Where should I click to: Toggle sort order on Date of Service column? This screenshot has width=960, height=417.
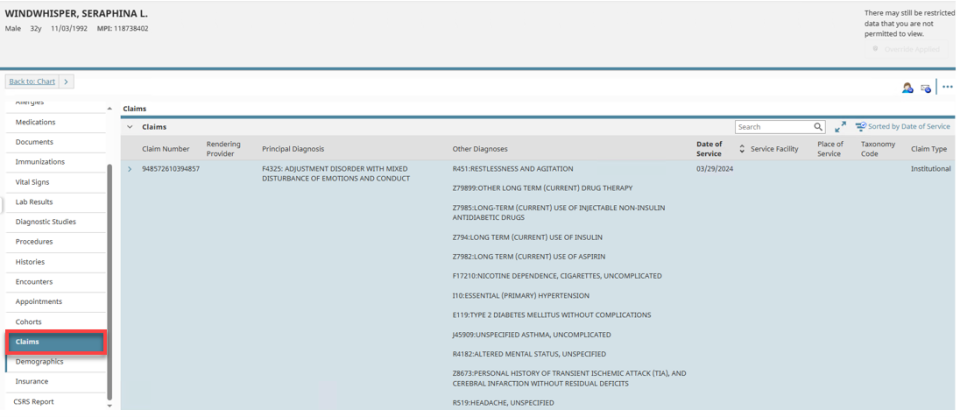742,148
